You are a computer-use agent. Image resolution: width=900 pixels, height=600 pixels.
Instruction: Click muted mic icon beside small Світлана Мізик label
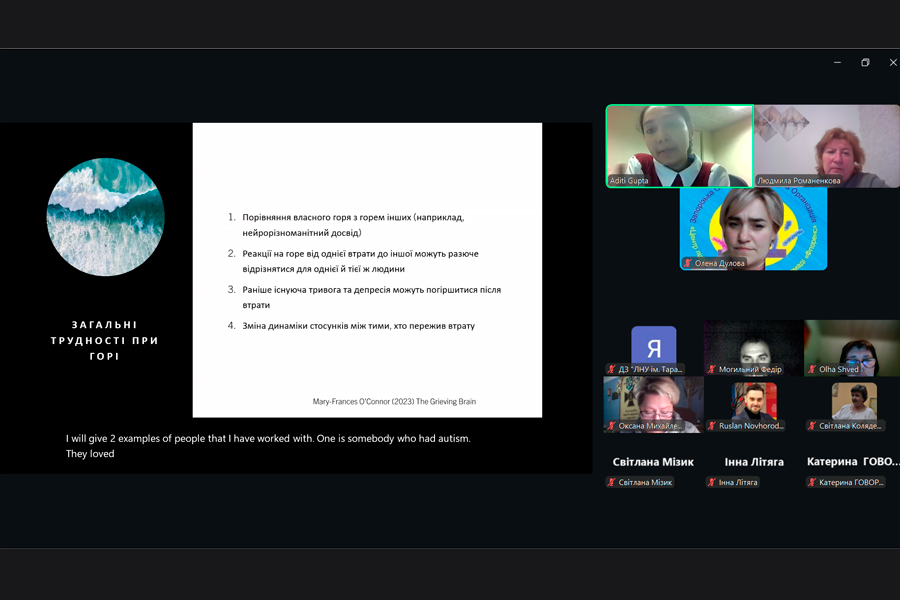(611, 482)
